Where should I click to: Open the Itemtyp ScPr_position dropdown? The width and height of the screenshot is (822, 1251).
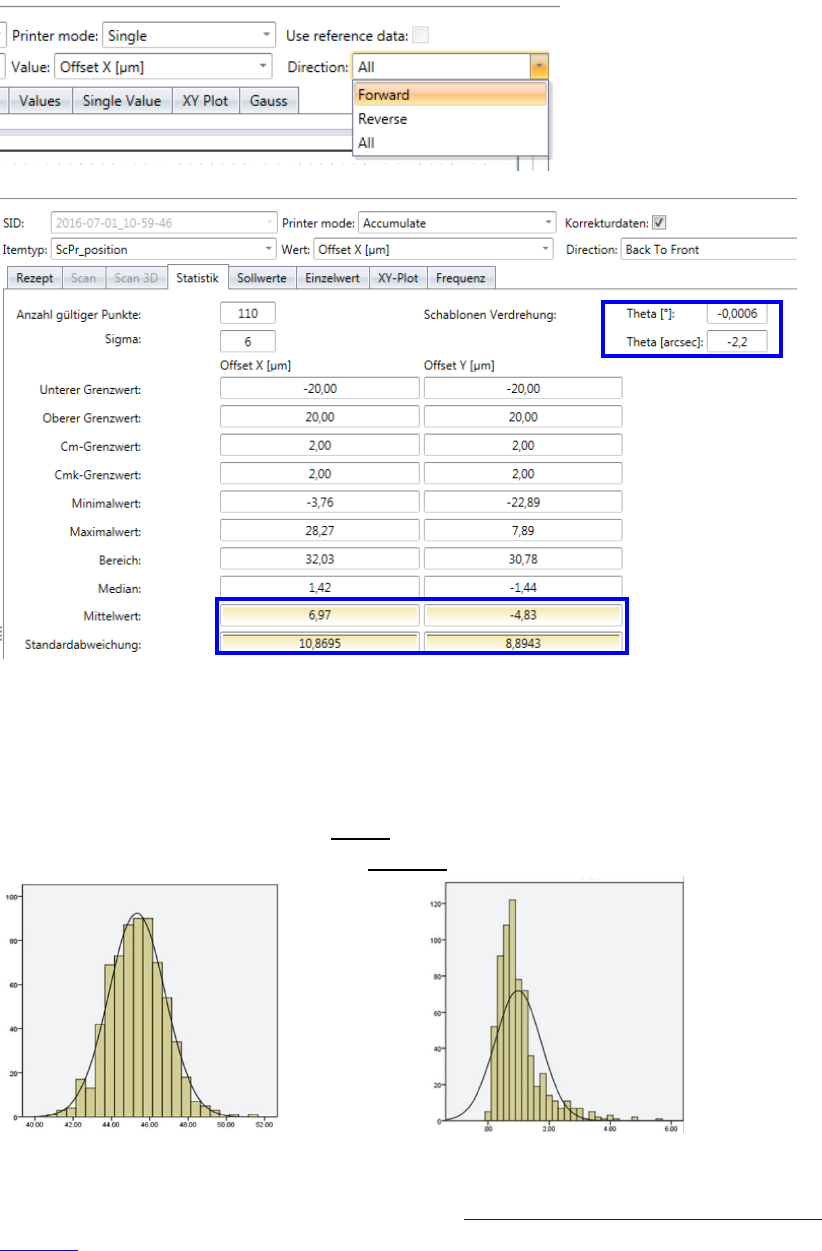269,249
